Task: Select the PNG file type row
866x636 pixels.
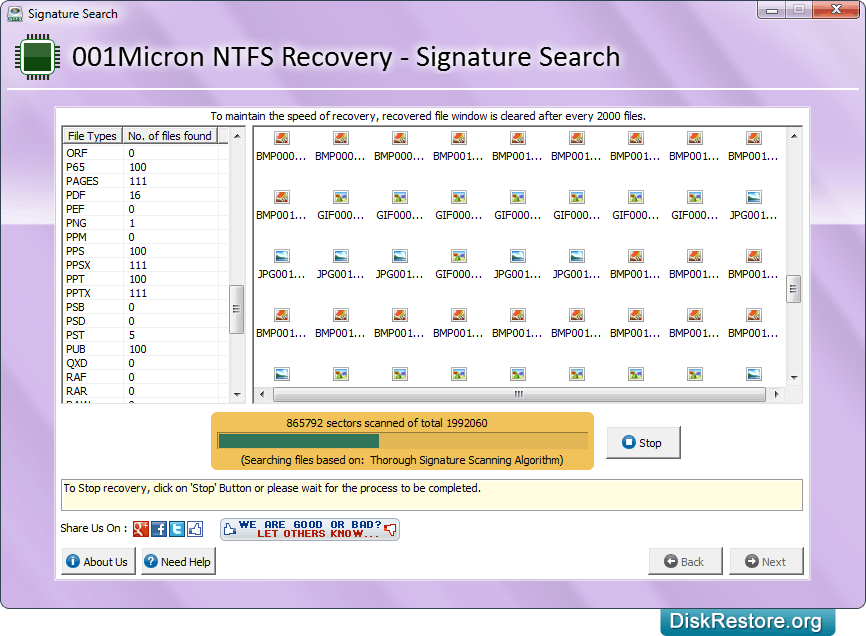Action: point(146,223)
